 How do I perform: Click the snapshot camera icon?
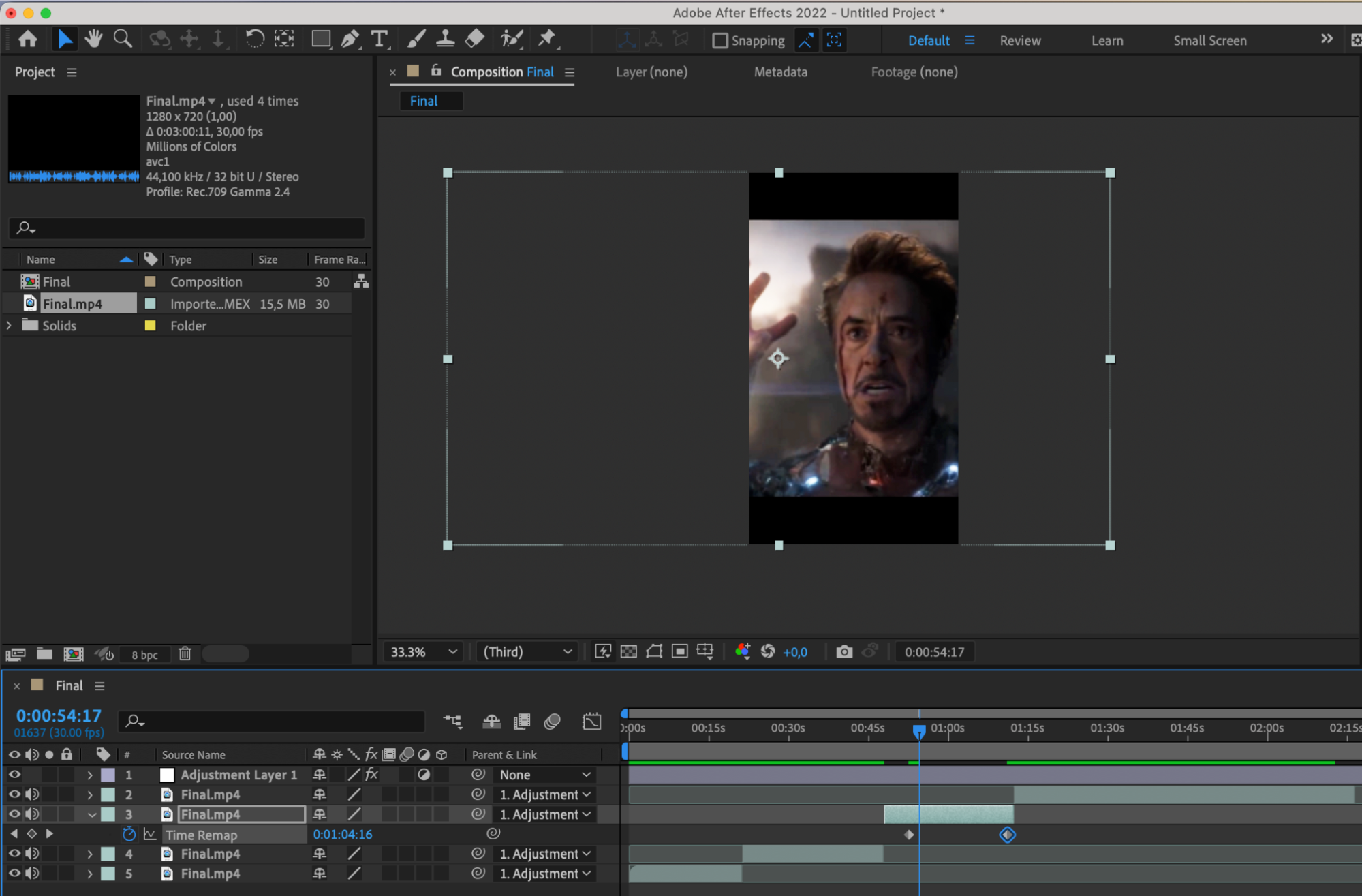pos(843,652)
